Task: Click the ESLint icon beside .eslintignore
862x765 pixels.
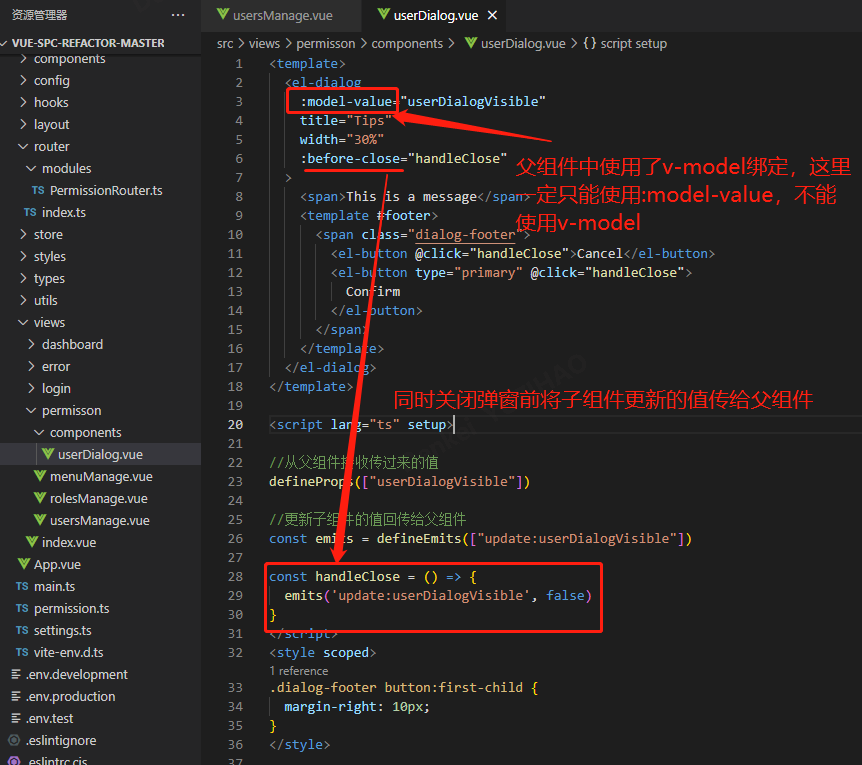Action: click(15, 740)
